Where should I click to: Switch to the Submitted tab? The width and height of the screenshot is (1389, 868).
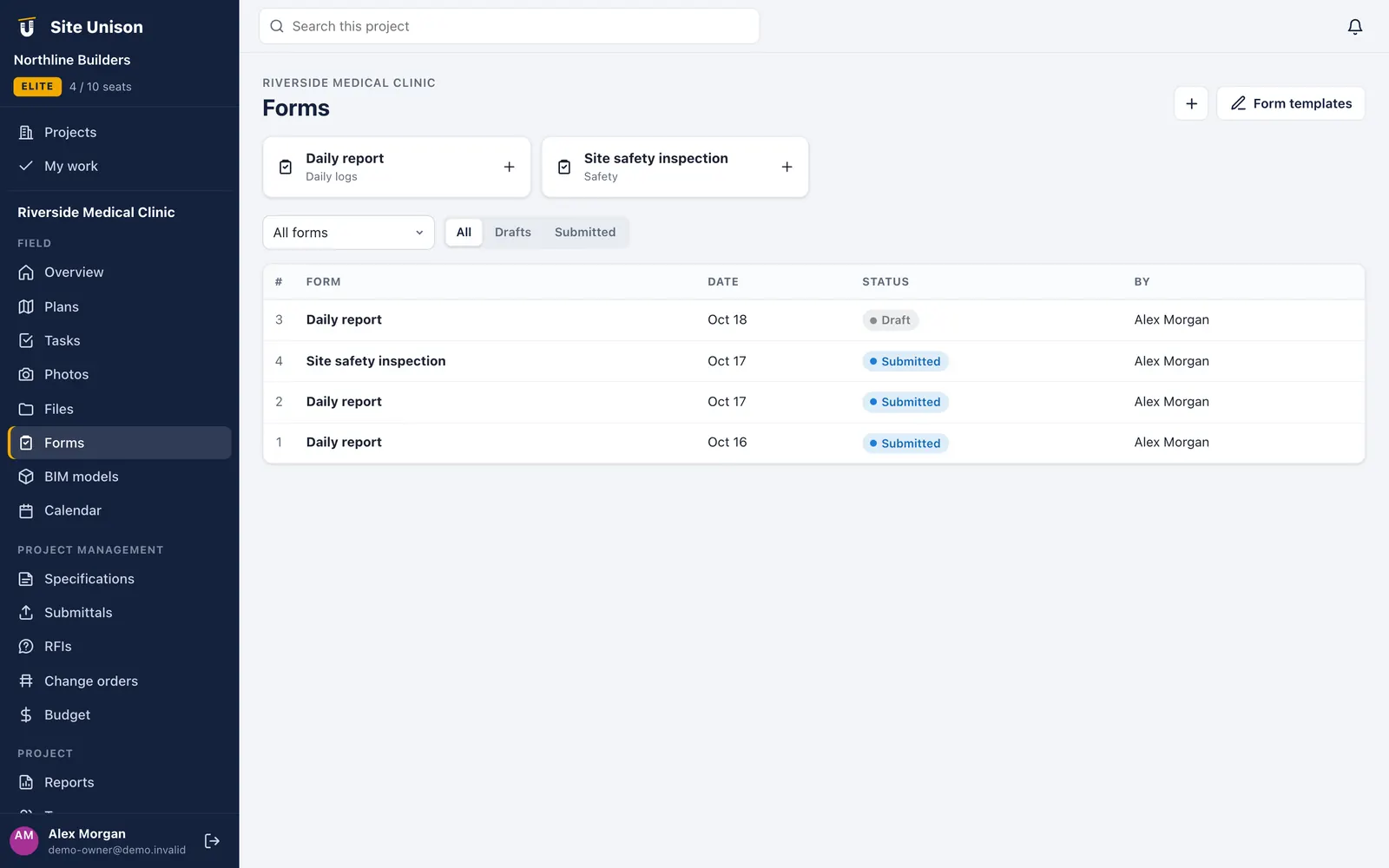(x=585, y=233)
